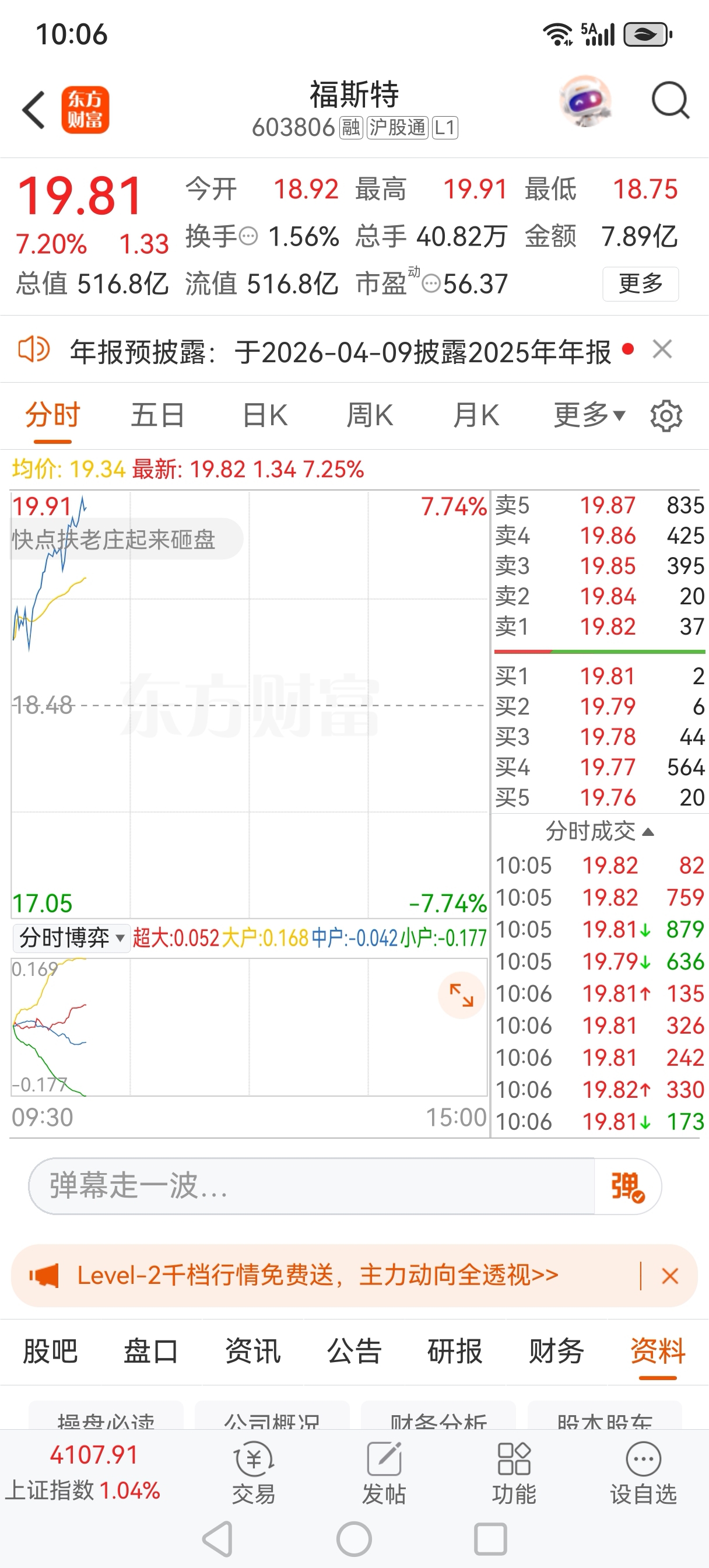709x1568 pixels.
Task: Dismiss the 年报预披露 announcement
Action: pos(662,350)
